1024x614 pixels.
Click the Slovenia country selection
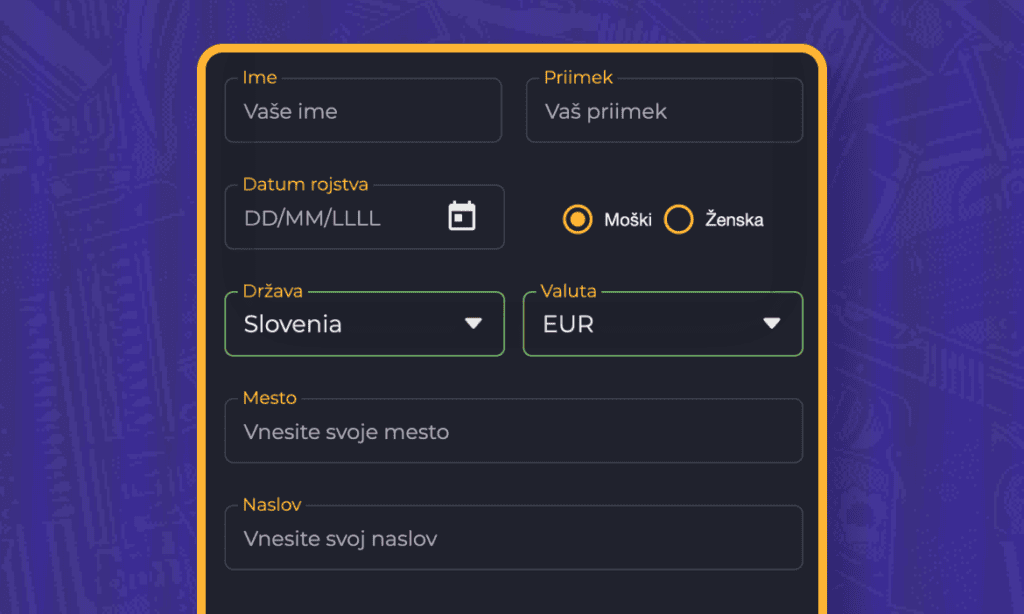pos(294,324)
